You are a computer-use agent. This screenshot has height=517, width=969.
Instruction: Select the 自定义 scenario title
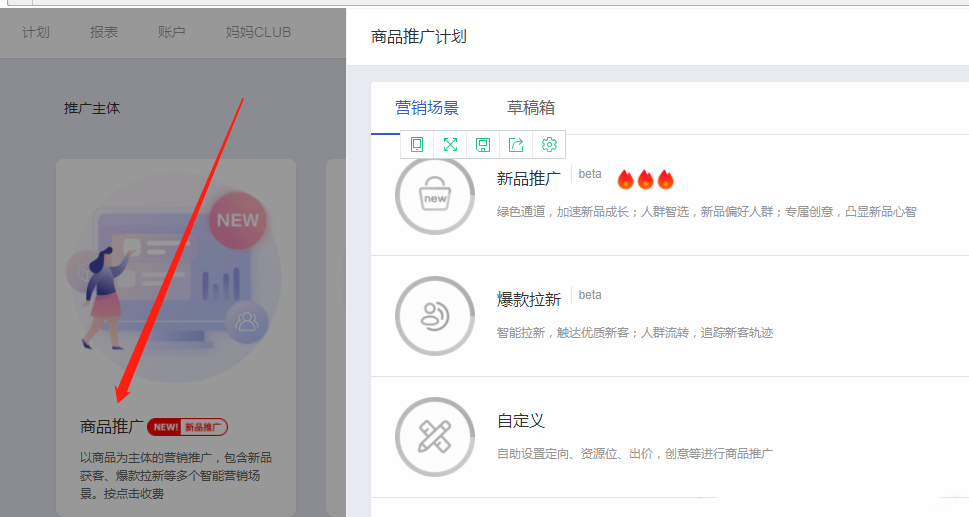coord(521,421)
